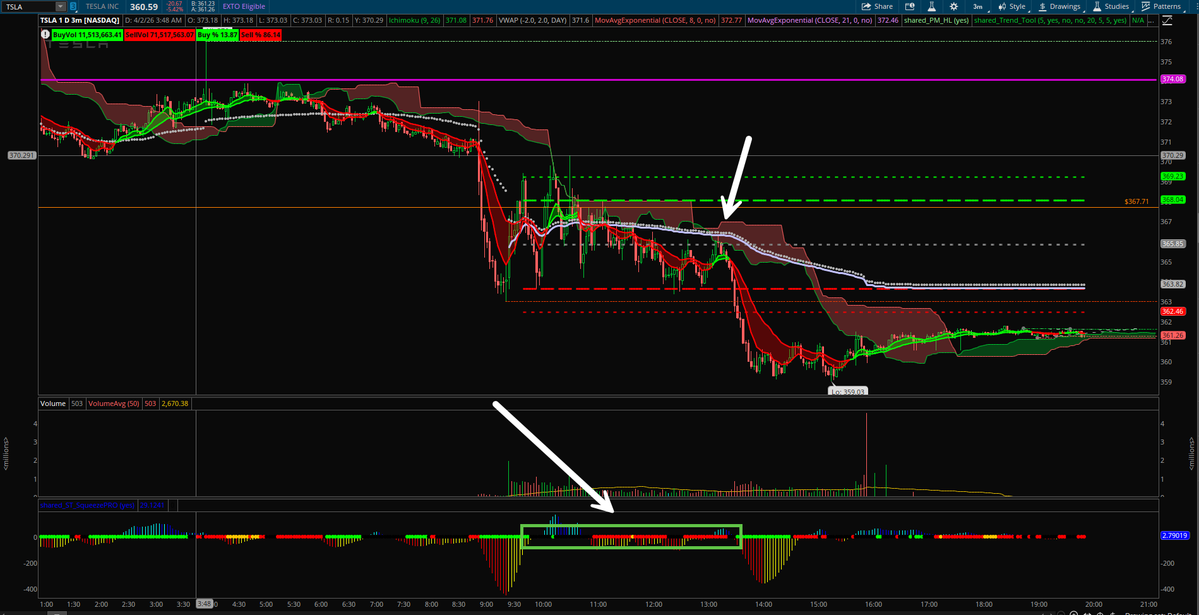Click the green 368.04 price tag

(1172, 200)
